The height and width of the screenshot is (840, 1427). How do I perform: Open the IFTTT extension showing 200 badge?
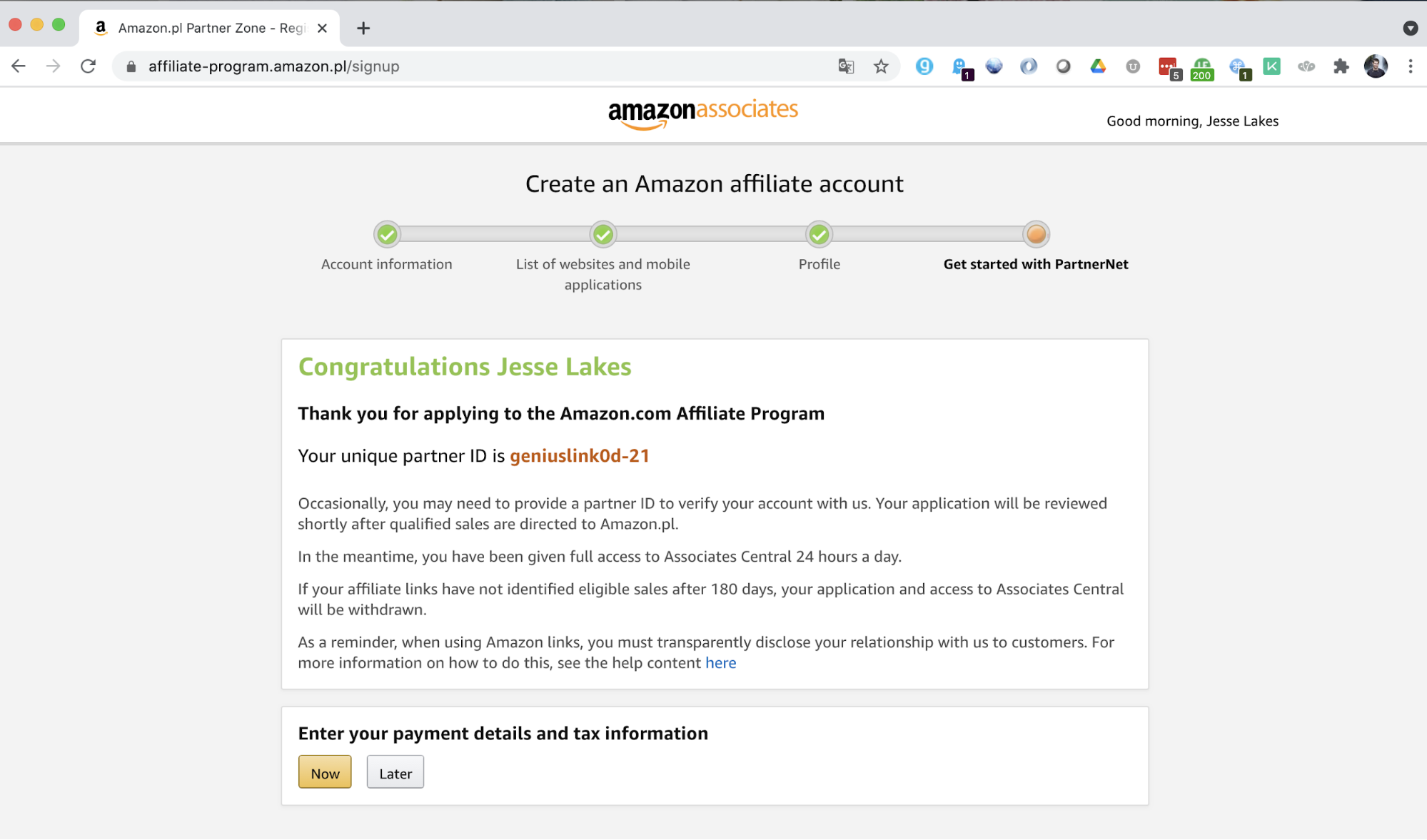pos(1202,64)
